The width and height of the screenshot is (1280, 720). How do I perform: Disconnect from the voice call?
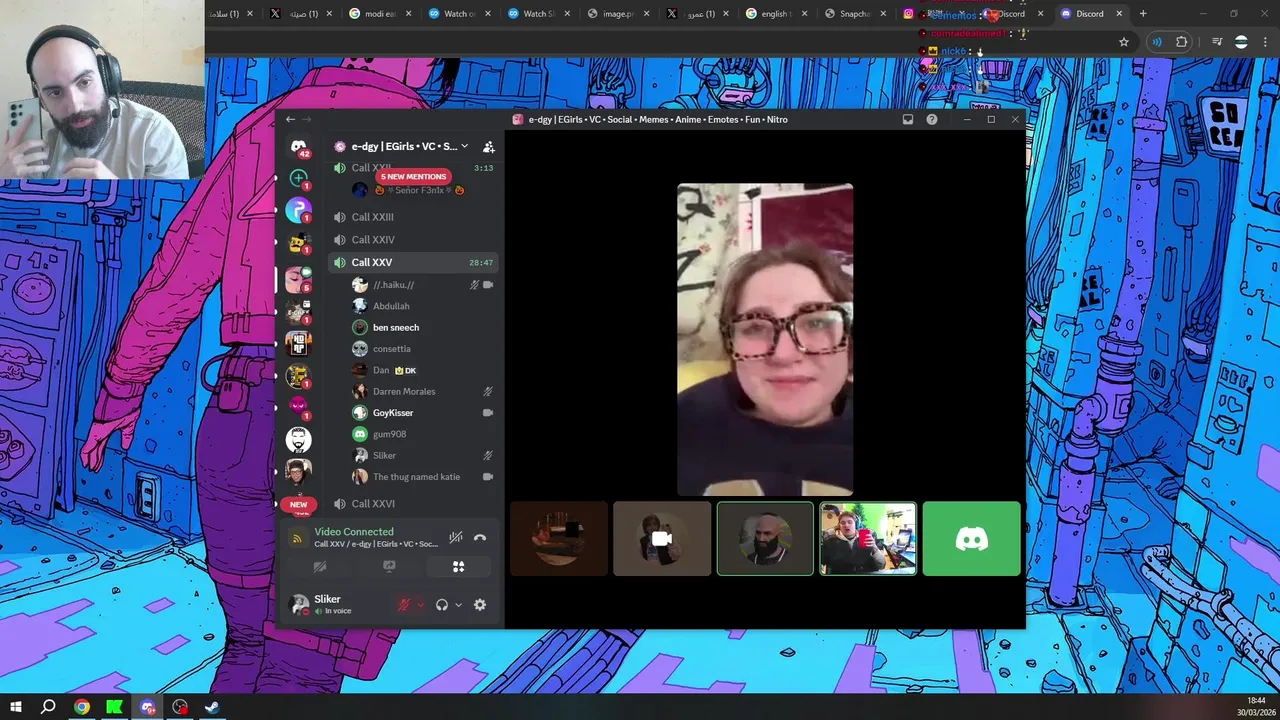[x=480, y=537]
